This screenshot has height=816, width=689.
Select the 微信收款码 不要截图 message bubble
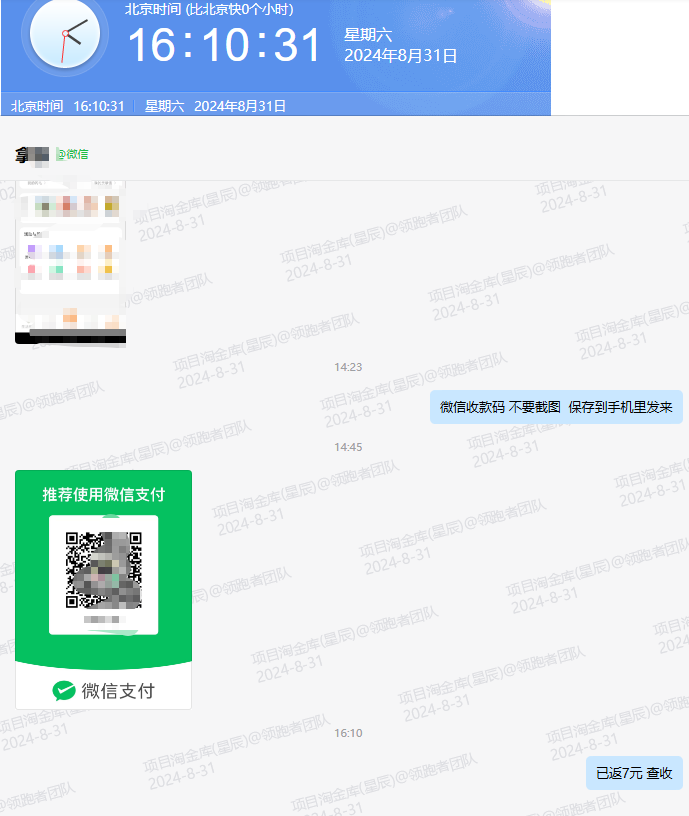(x=556, y=407)
